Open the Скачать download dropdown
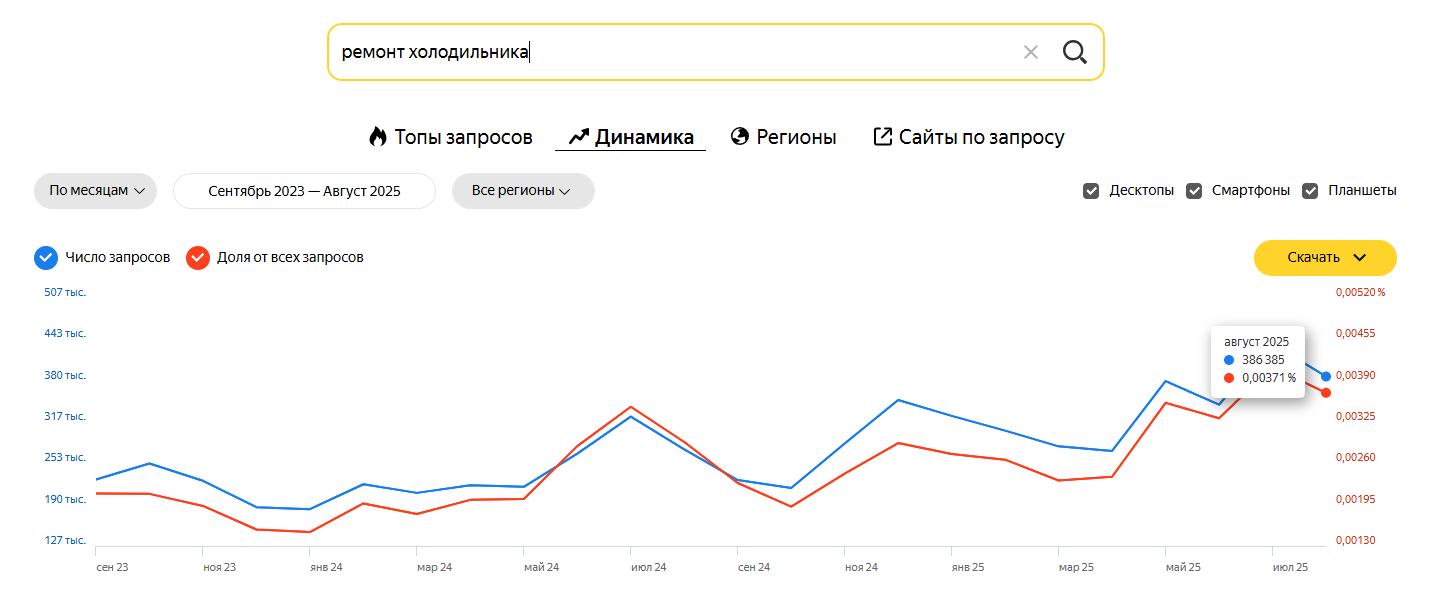Screen dimensions: 1433x597 click(1325, 258)
